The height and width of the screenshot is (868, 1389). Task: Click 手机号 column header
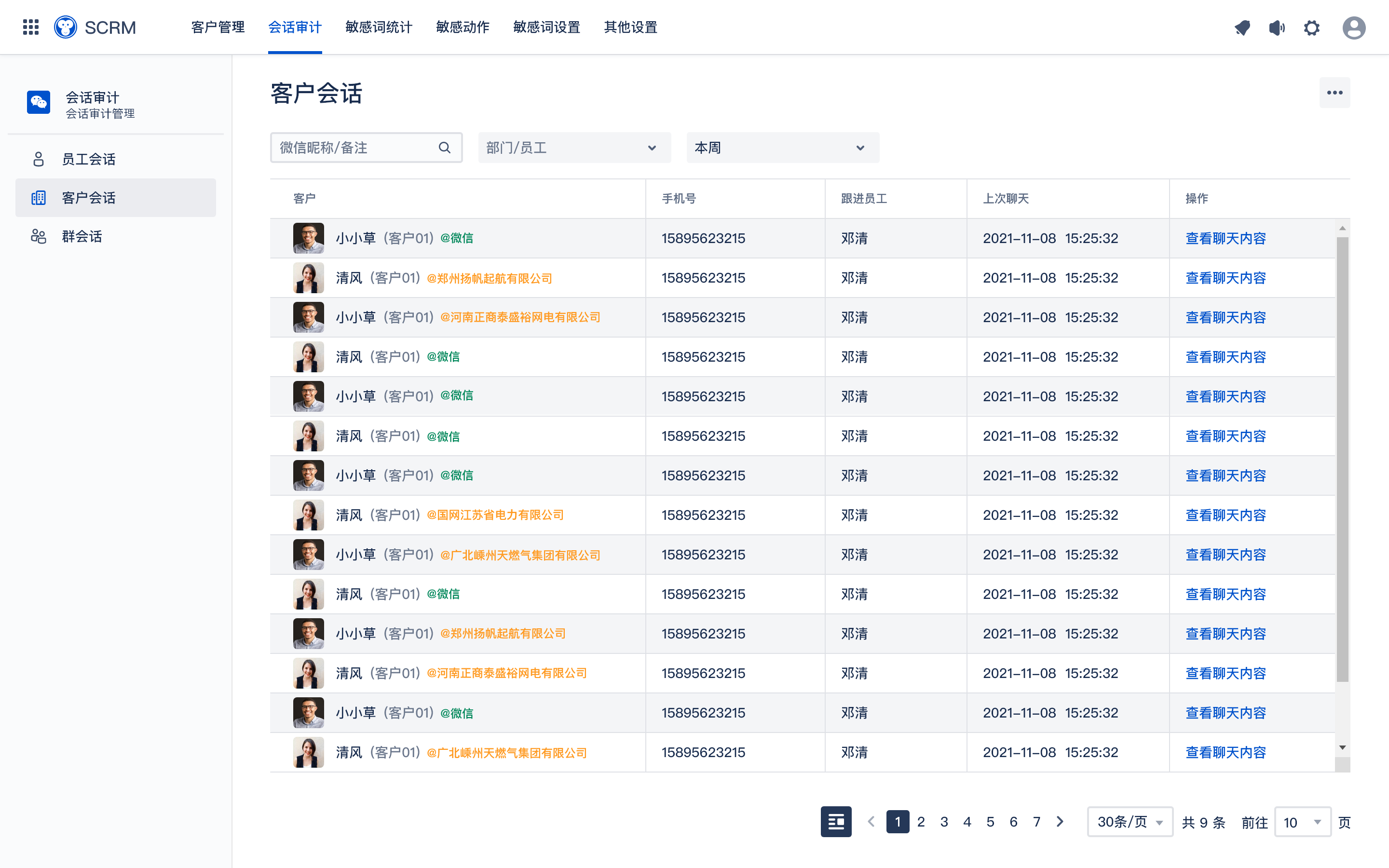679,199
